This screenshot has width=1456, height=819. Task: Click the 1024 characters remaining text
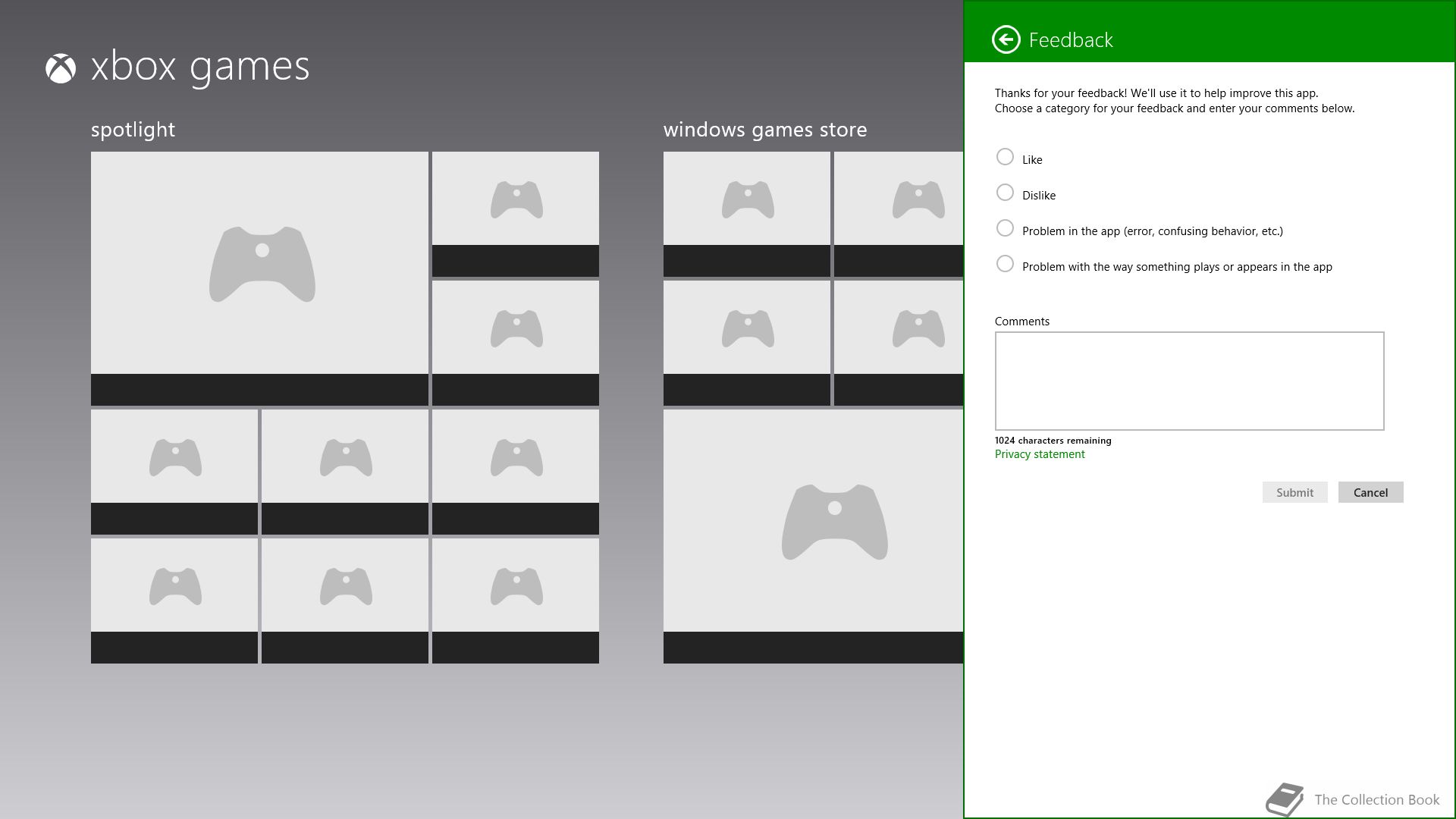pyautogui.click(x=1053, y=441)
